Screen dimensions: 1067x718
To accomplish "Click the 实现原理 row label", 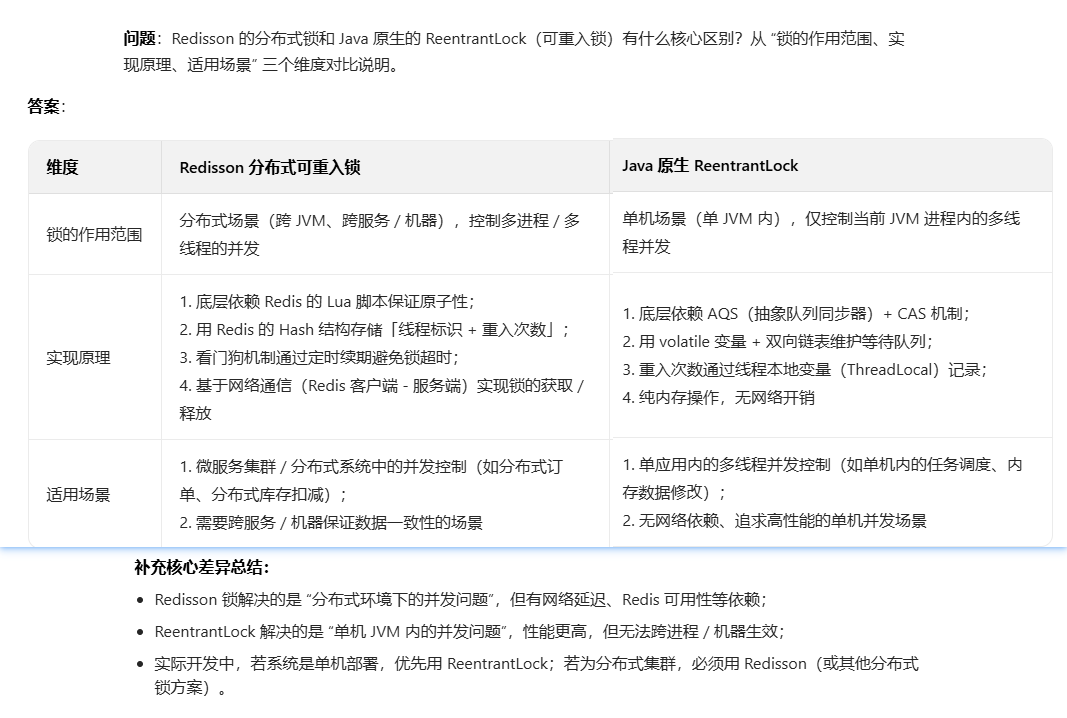I will click(x=78, y=358).
